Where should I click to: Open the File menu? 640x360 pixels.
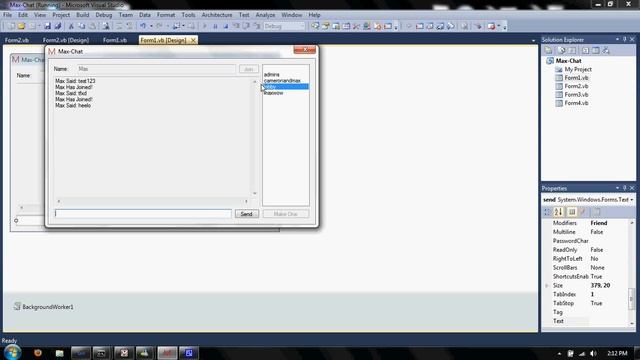pyautogui.click(x=7, y=15)
